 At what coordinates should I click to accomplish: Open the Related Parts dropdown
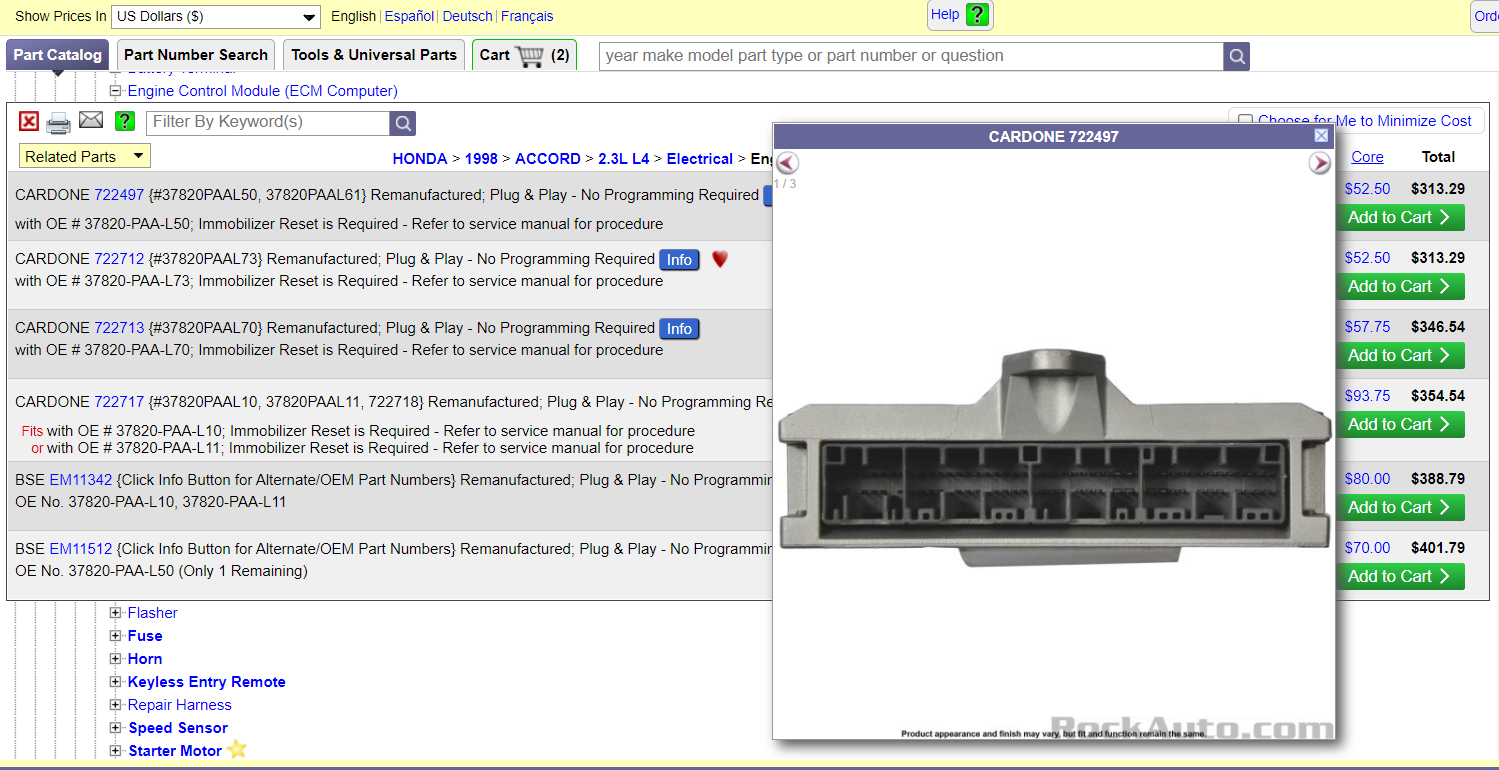pyautogui.click(x=85, y=156)
